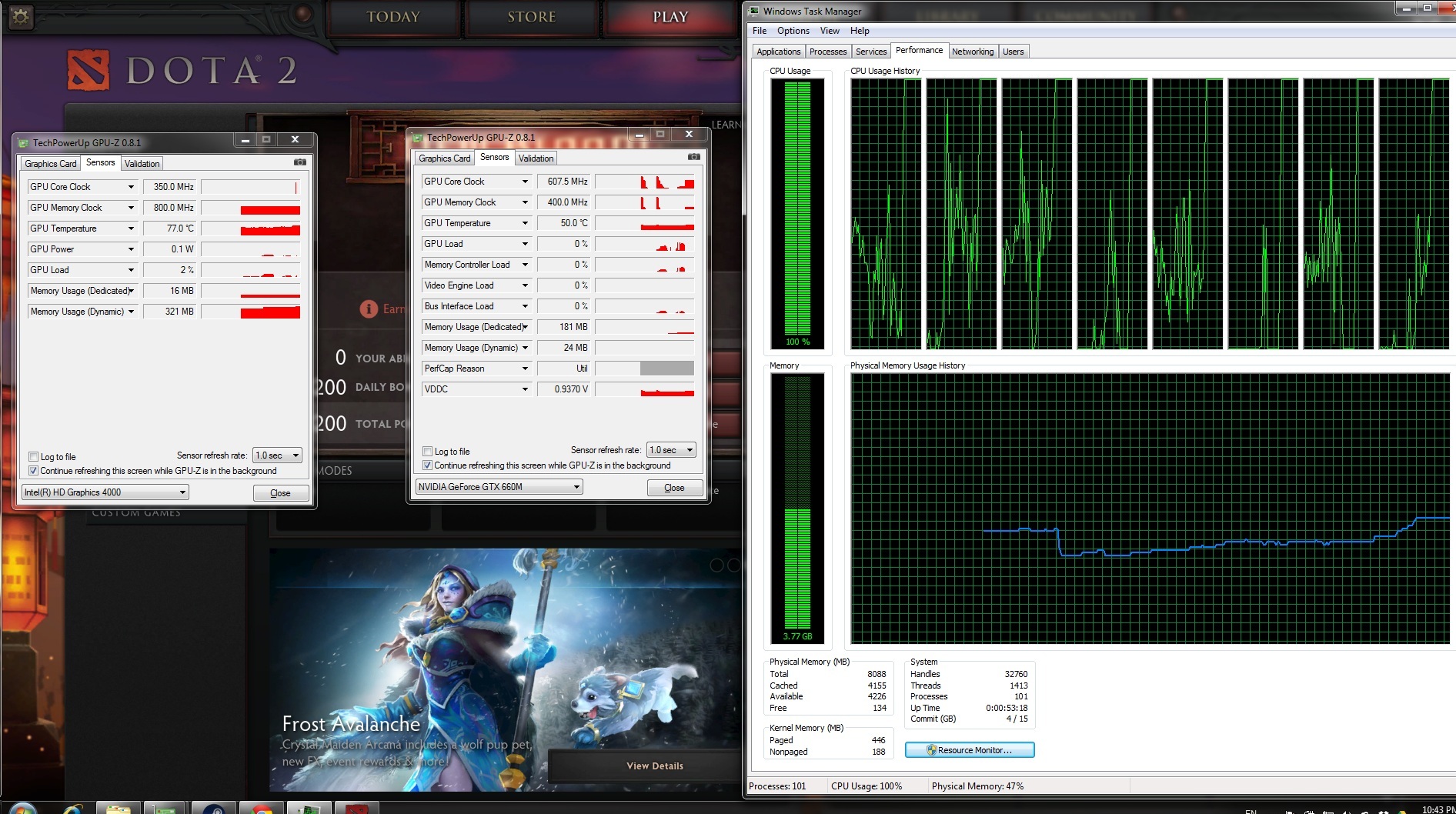The image size is (1456, 814).
Task: Expand Intel GPU Temperature sensor dropdown
Action: pos(131,229)
